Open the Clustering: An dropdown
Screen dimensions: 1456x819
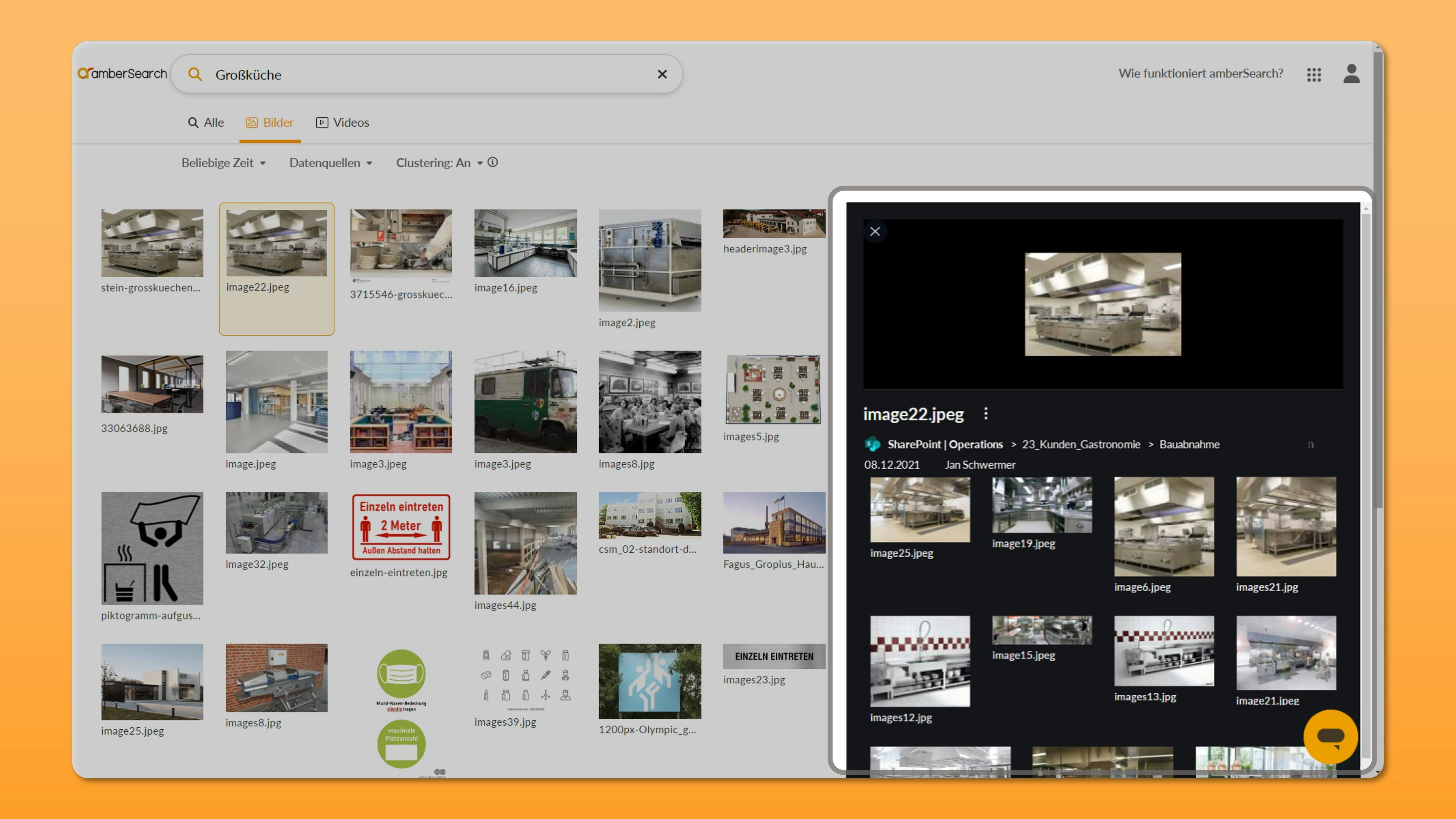[x=439, y=163]
